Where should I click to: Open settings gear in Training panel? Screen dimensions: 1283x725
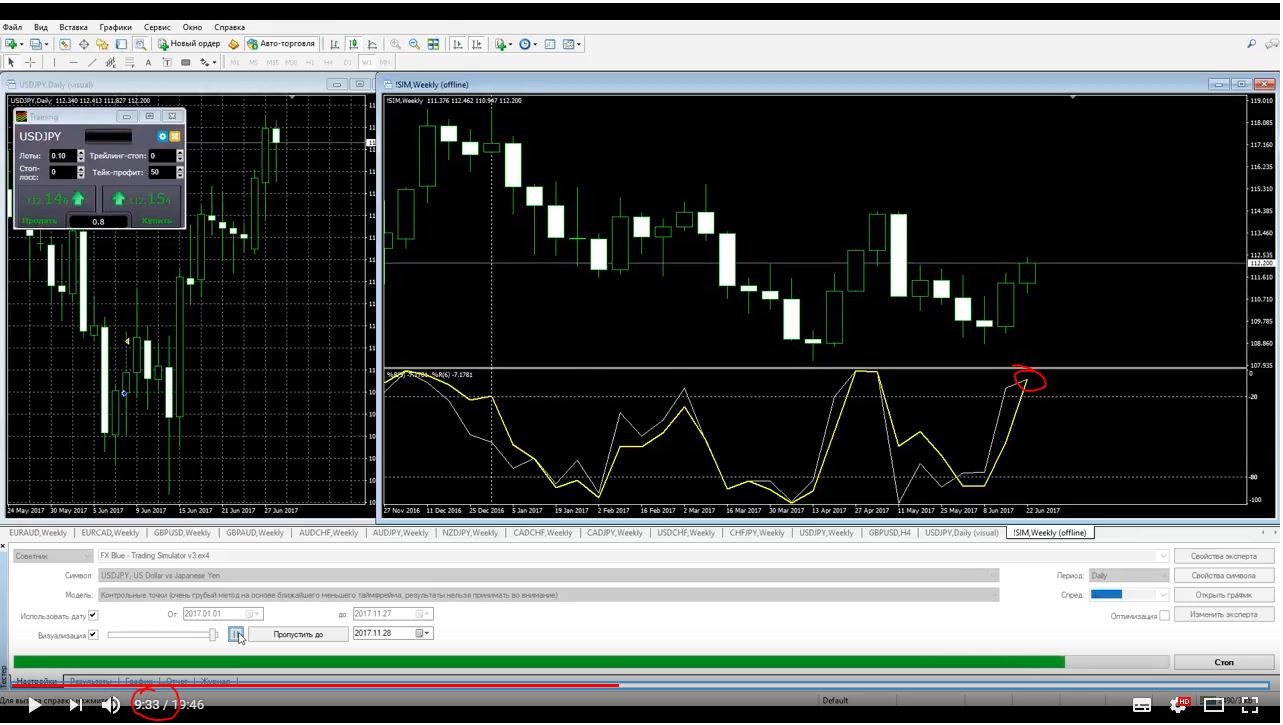163,136
